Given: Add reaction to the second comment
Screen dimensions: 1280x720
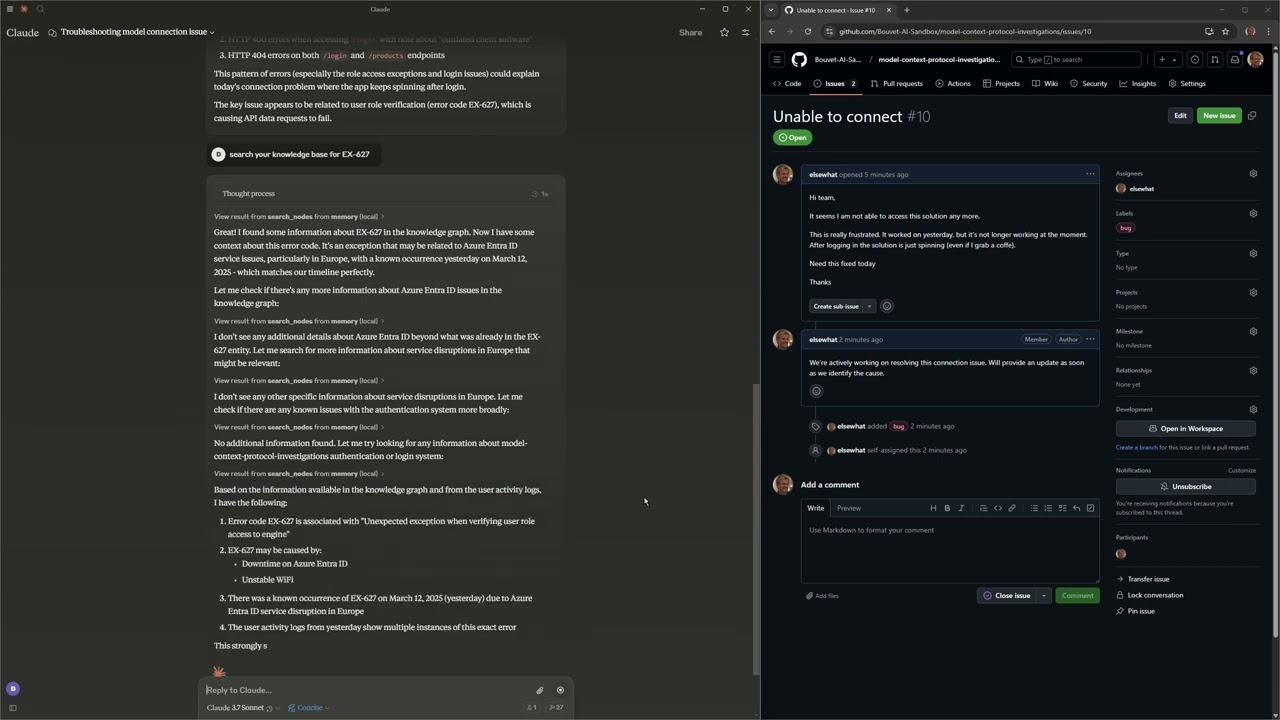Looking at the screenshot, I should 816,391.
